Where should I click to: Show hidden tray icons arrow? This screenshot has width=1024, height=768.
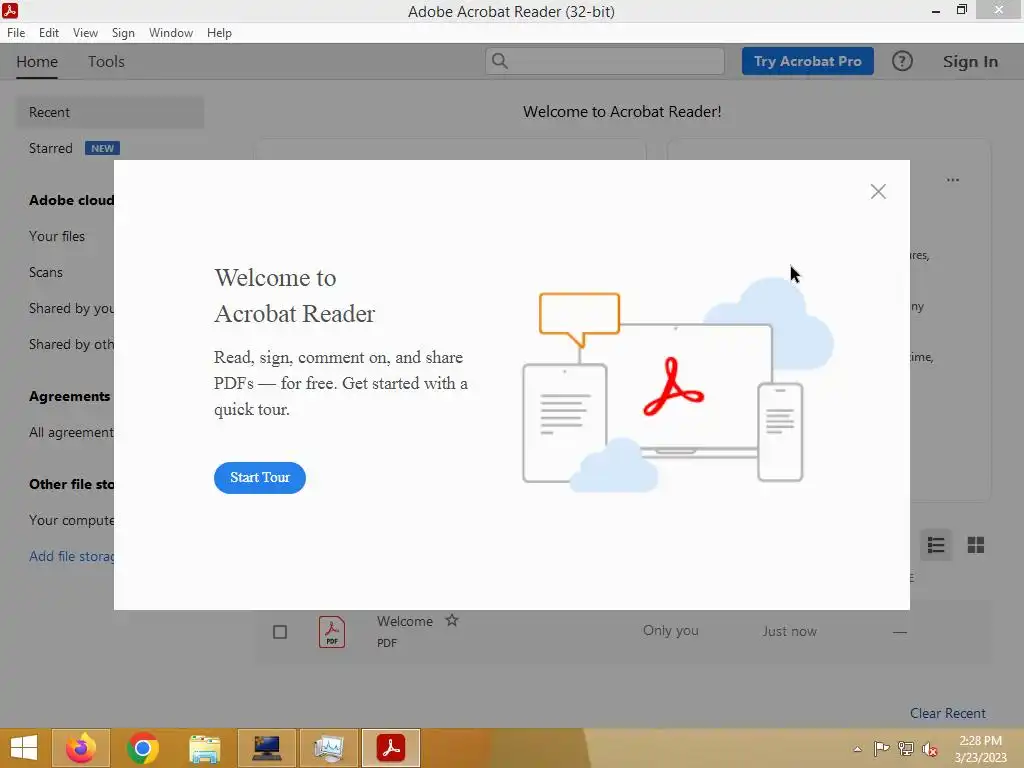857,749
